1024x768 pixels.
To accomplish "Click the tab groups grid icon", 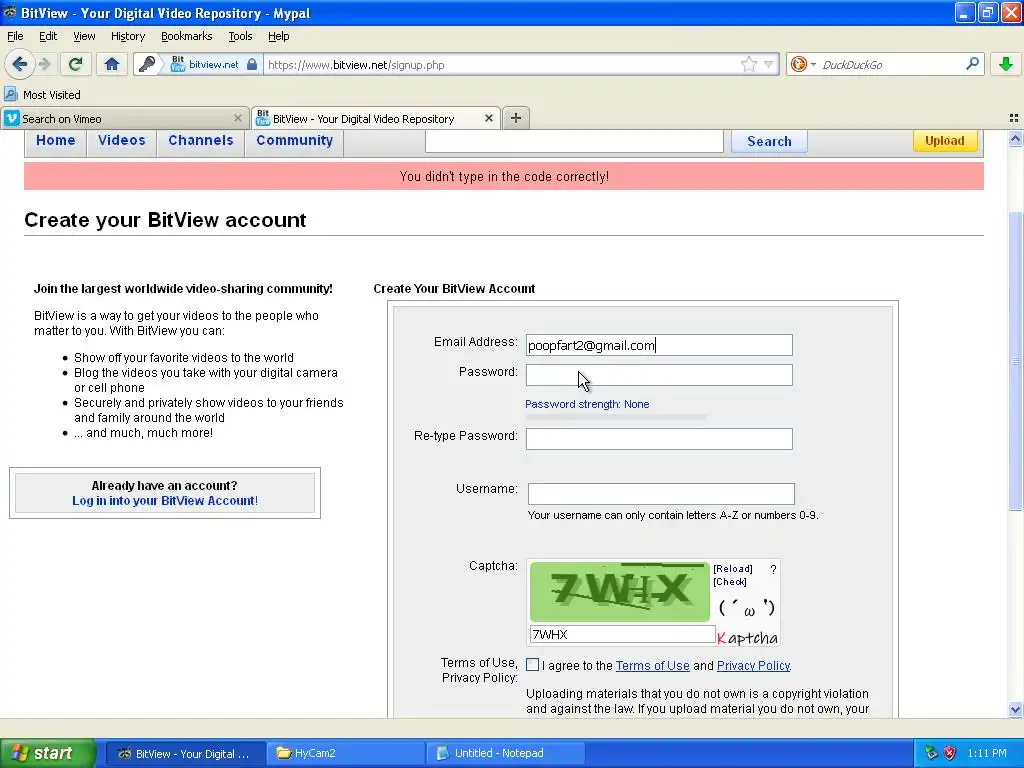I will (1014, 118).
